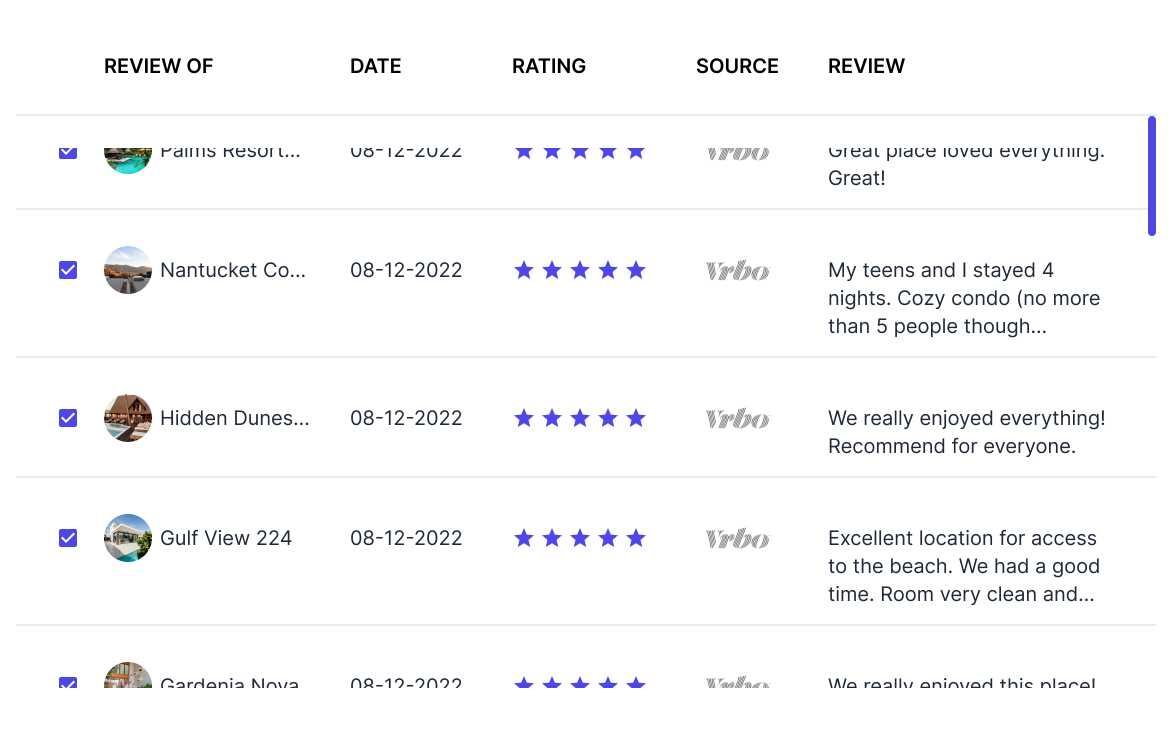Select the Vrbo logo beside Nantucket Co review
Screen dimensions: 1172x744
737,270
